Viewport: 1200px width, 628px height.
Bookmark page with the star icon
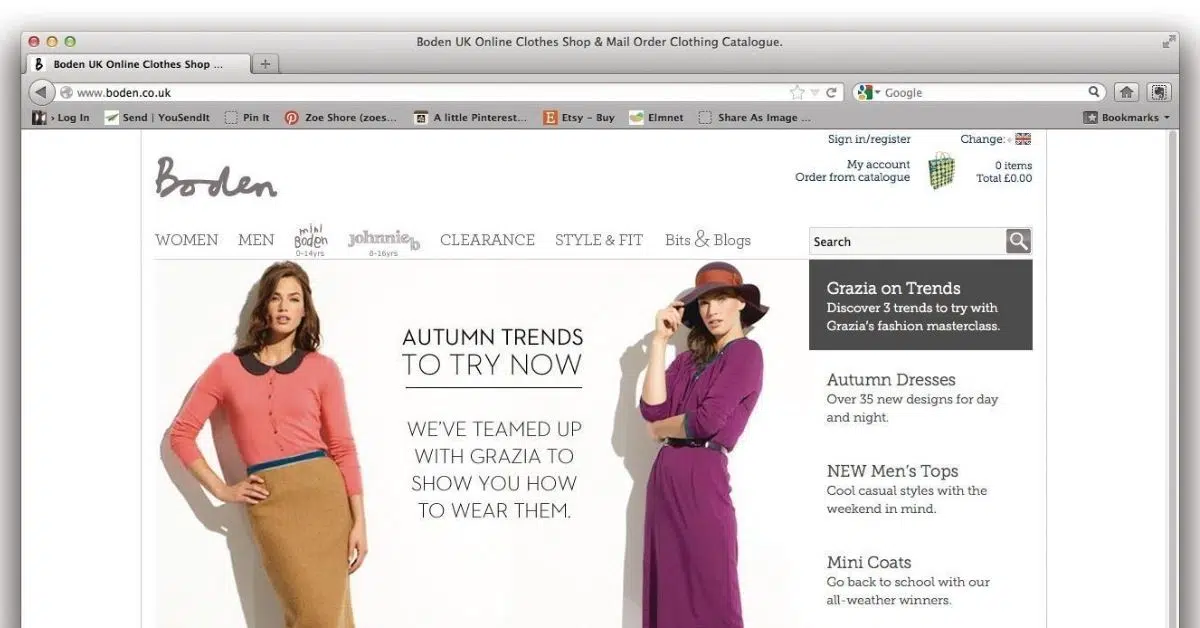[x=797, y=92]
